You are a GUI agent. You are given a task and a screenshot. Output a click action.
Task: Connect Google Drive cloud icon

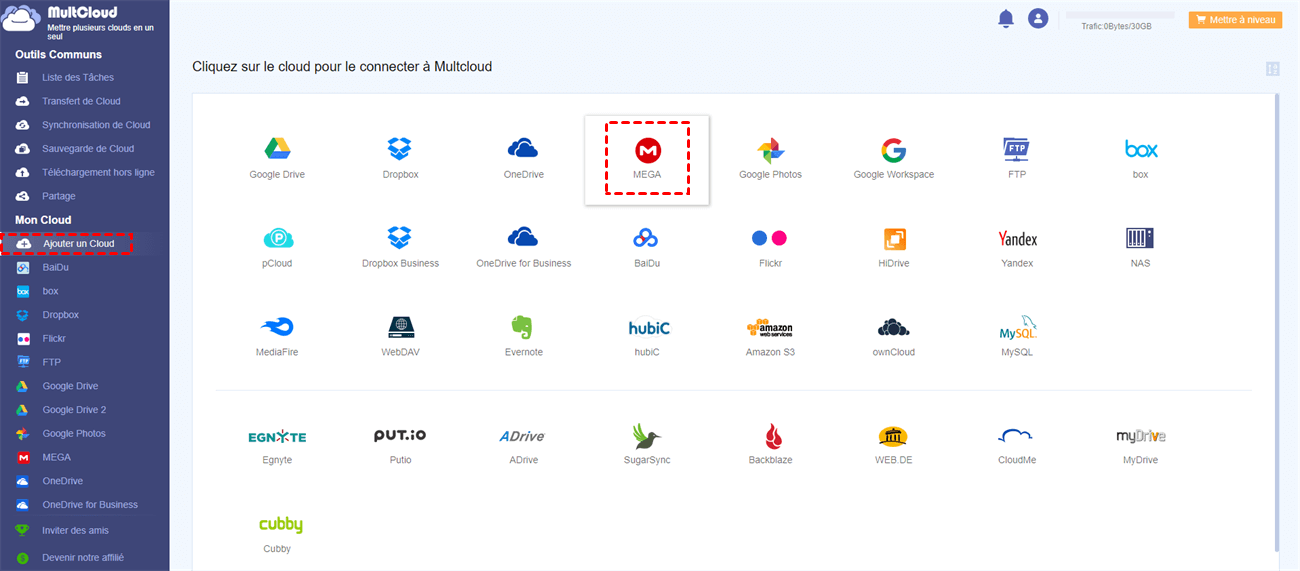pyautogui.click(x=277, y=150)
